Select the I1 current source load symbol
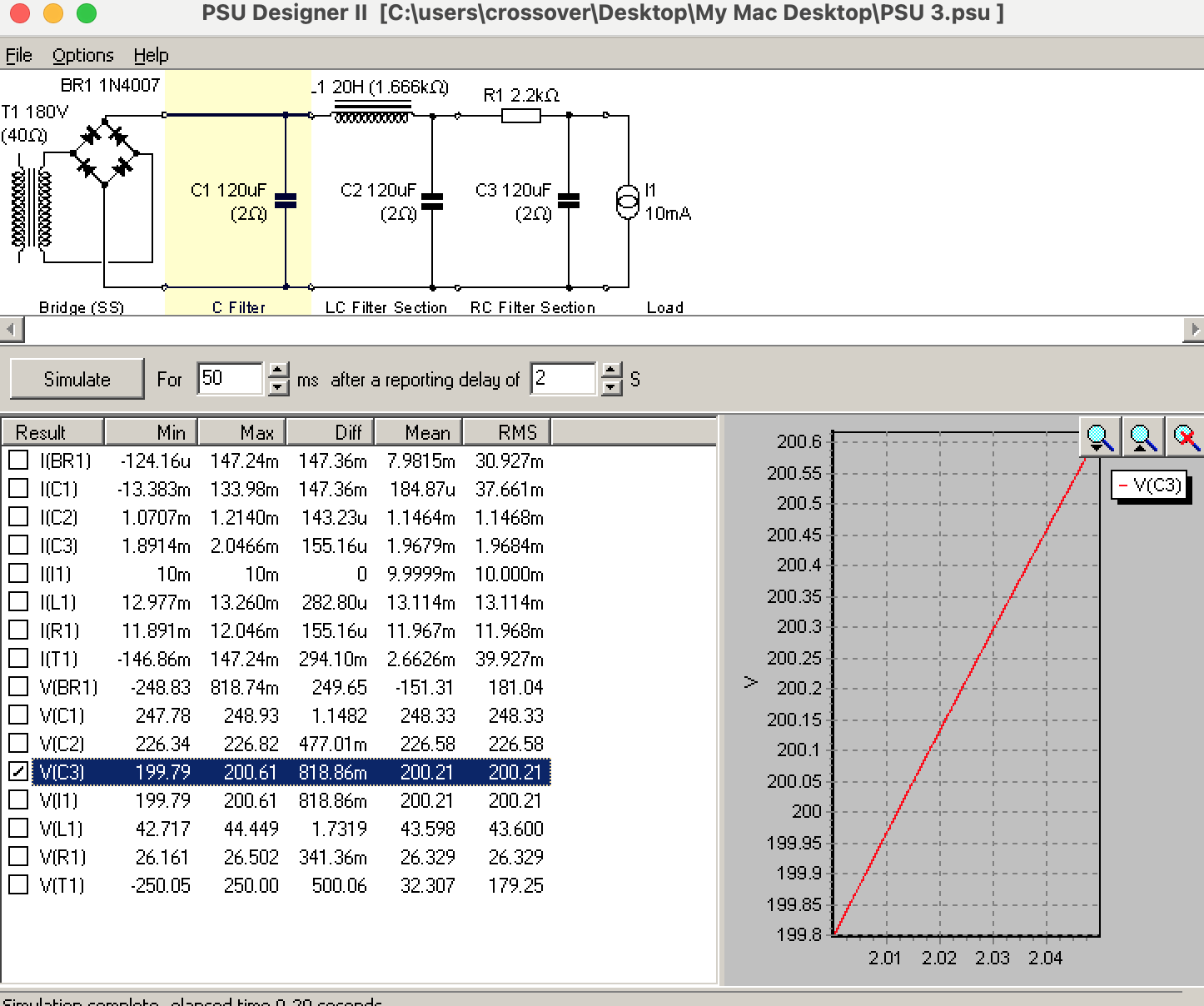Screen dimensions: 1204x1006 tap(628, 202)
